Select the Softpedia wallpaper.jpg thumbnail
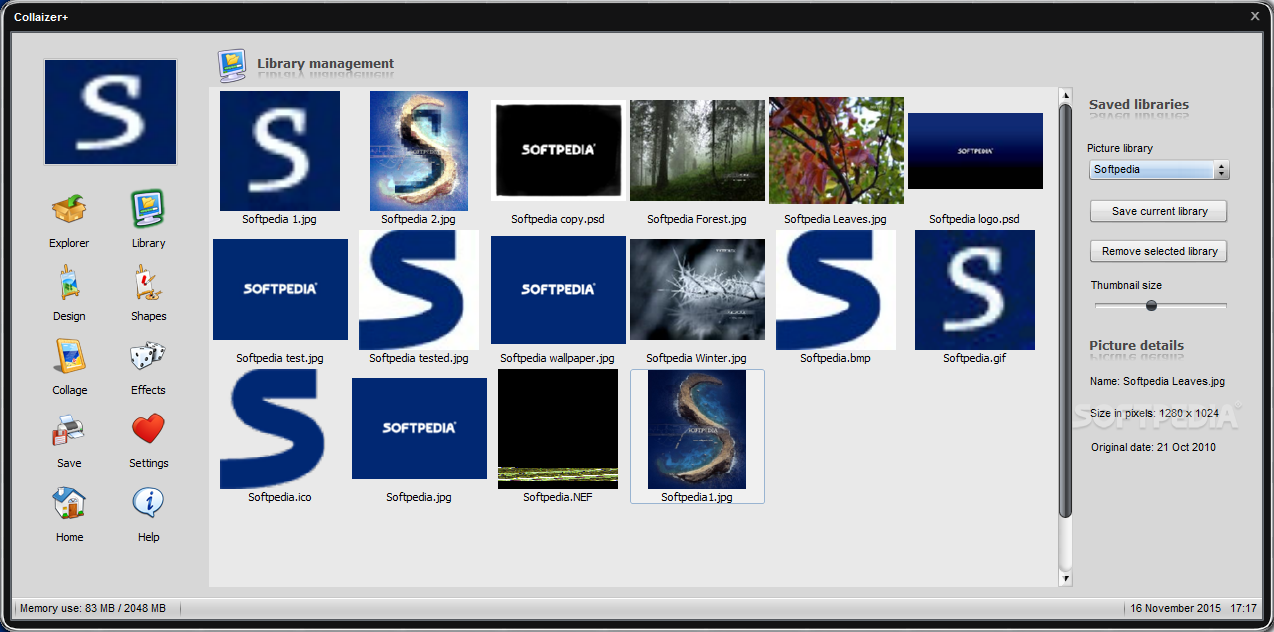The height and width of the screenshot is (632, 1274). pos(558,290)
